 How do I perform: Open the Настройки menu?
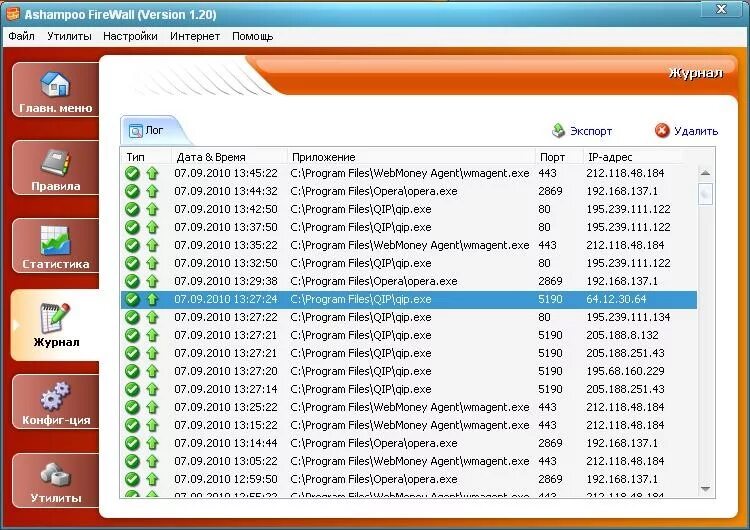coord(130,36)
